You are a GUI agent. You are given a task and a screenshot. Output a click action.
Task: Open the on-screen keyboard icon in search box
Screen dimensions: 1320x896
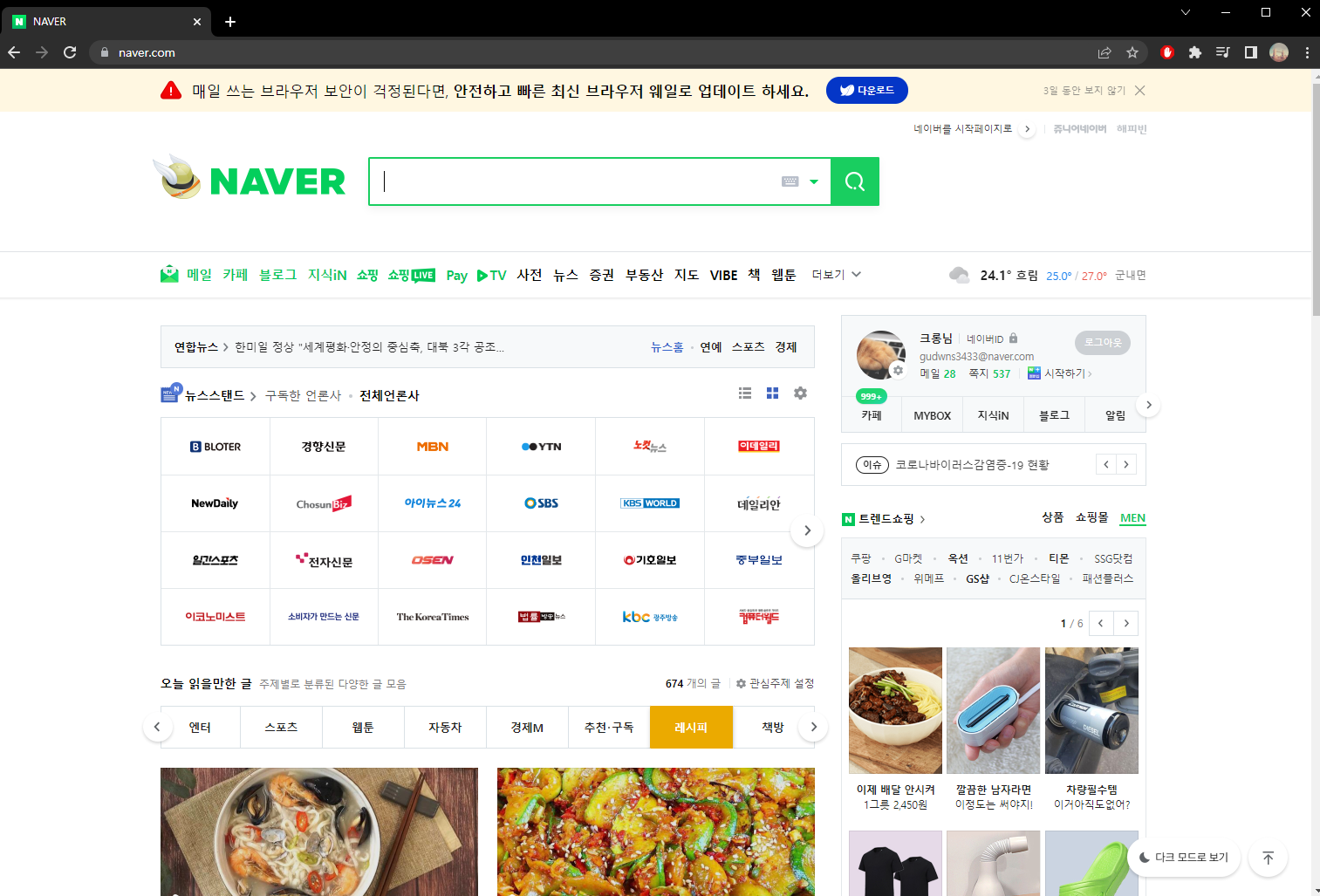click(x=790, y=181)
